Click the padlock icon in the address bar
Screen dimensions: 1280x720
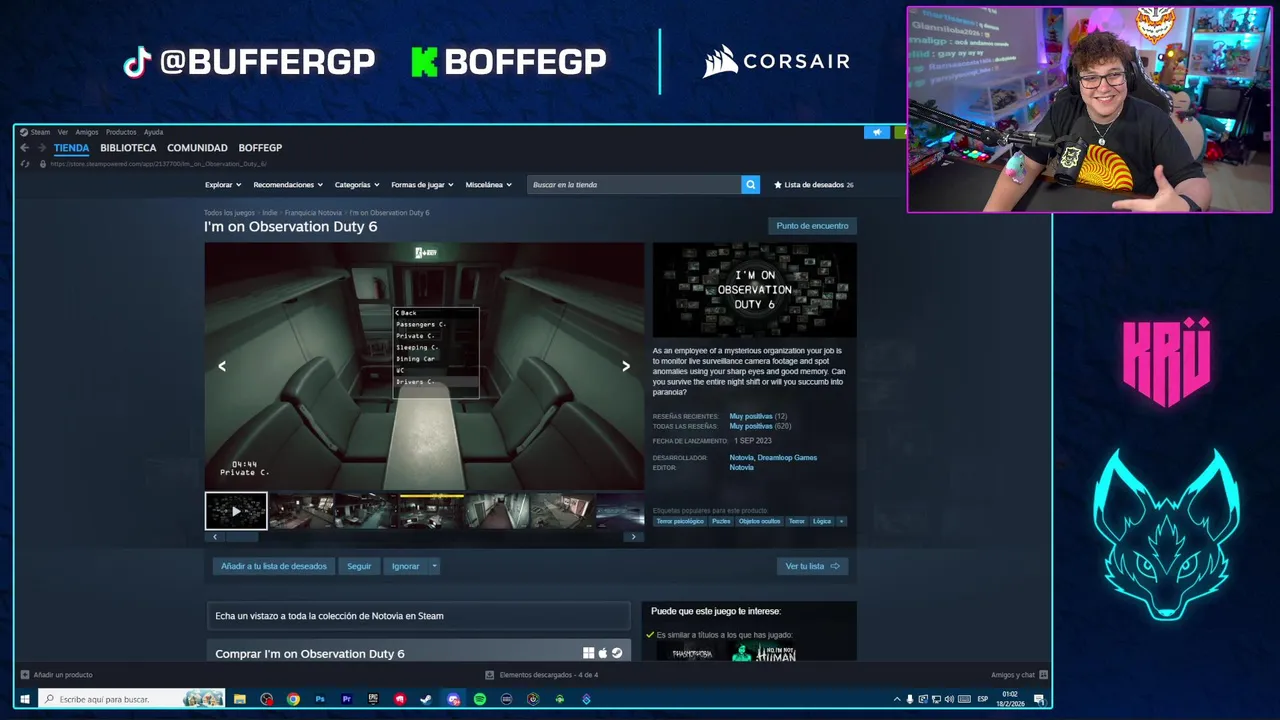pyautogui.click(x=42, y=163)
